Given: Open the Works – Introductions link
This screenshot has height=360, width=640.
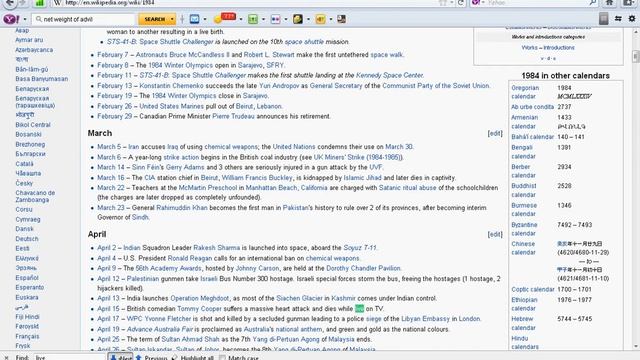Looking at the screenshot, I should coord(548,47).
